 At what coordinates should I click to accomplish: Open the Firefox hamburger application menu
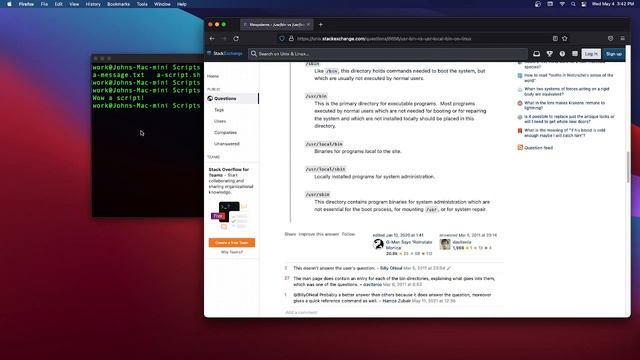pyautogui.click(x=622, y=38)
